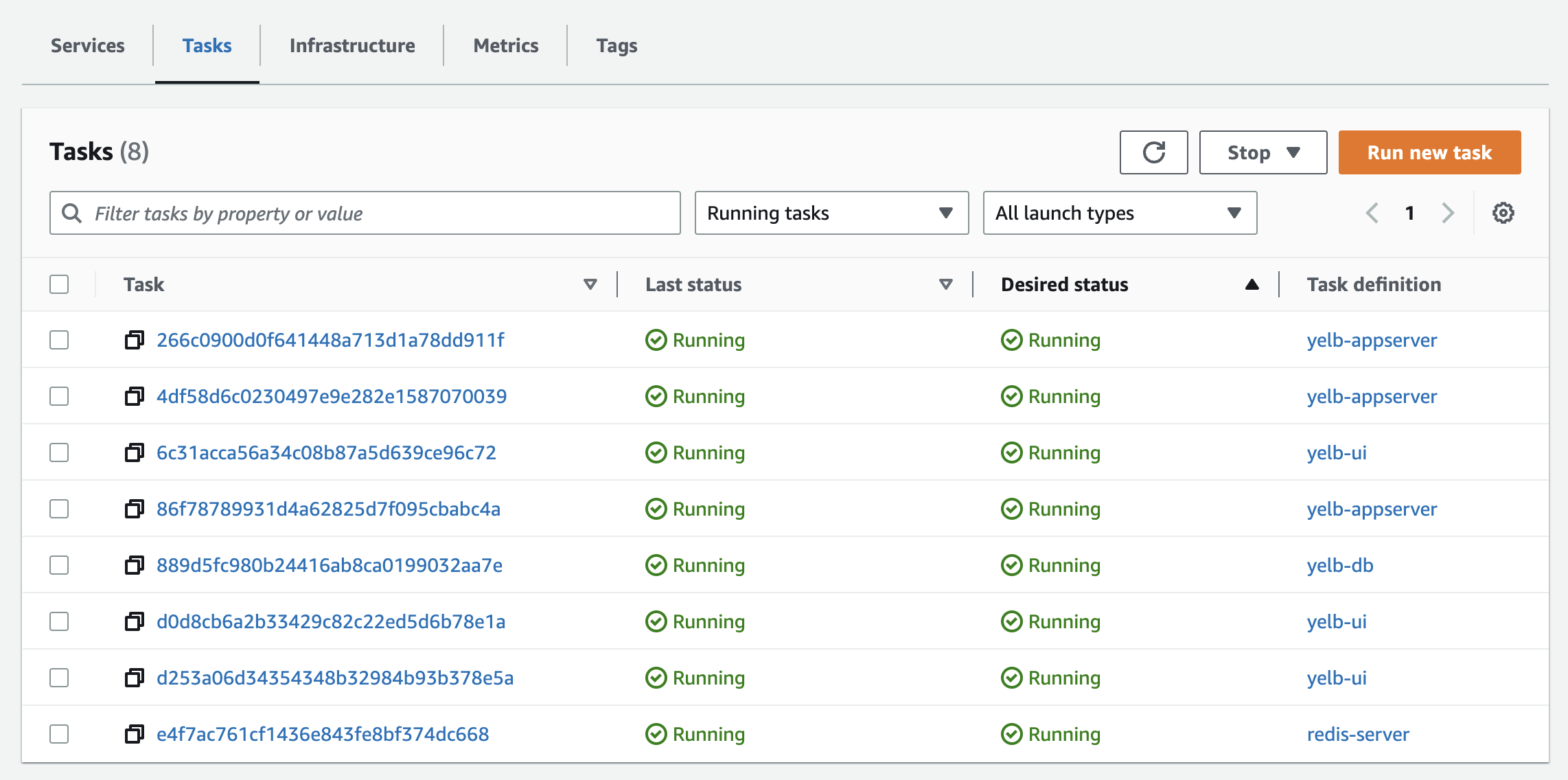Open table preferences gear icon

click(1503, 213)
